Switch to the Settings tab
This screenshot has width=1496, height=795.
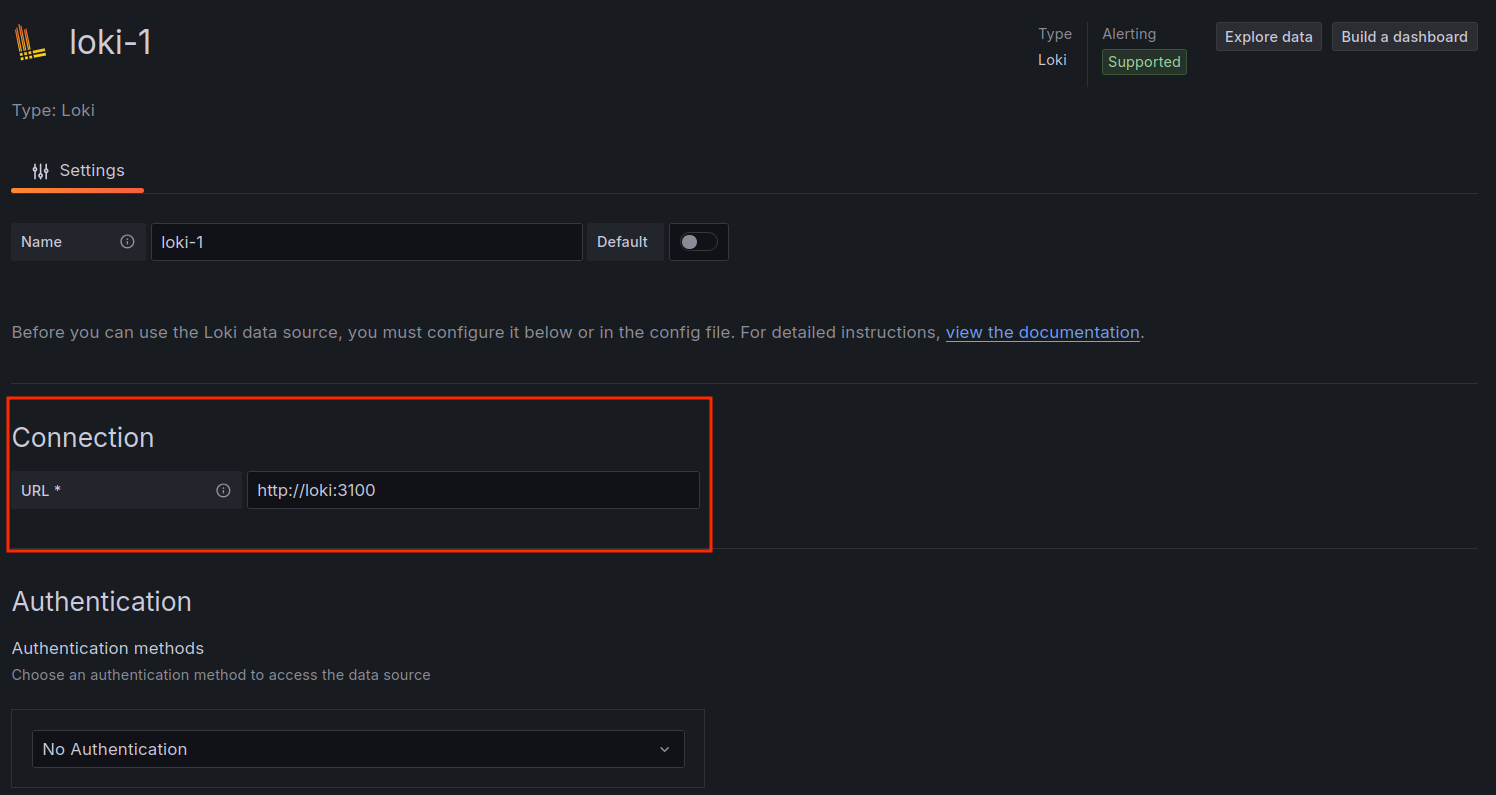78,171
